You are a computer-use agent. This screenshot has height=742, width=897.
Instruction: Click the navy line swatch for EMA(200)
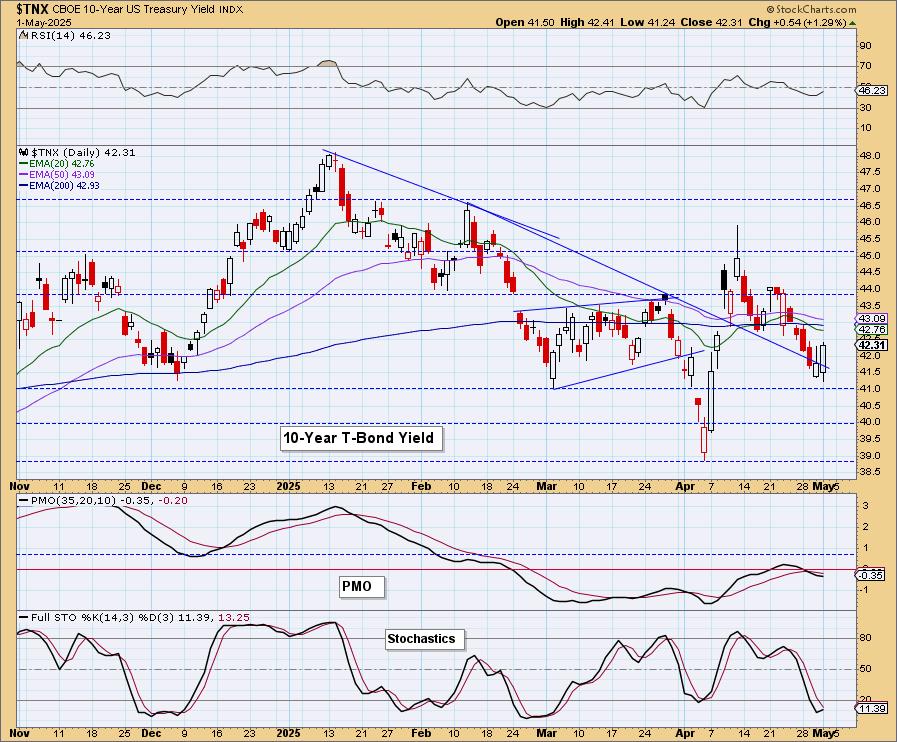23,185
